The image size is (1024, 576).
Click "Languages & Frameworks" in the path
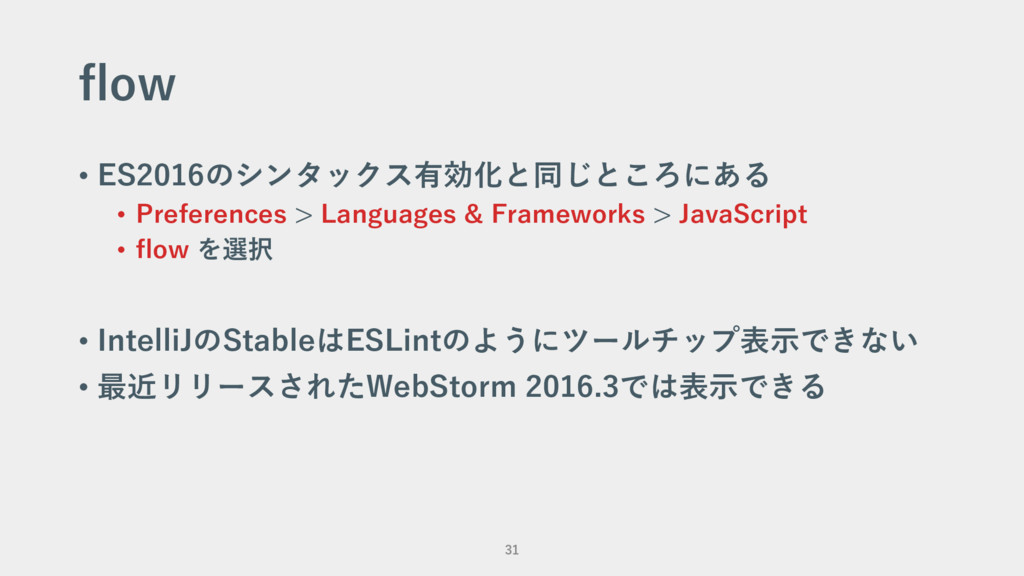[483, 214]
